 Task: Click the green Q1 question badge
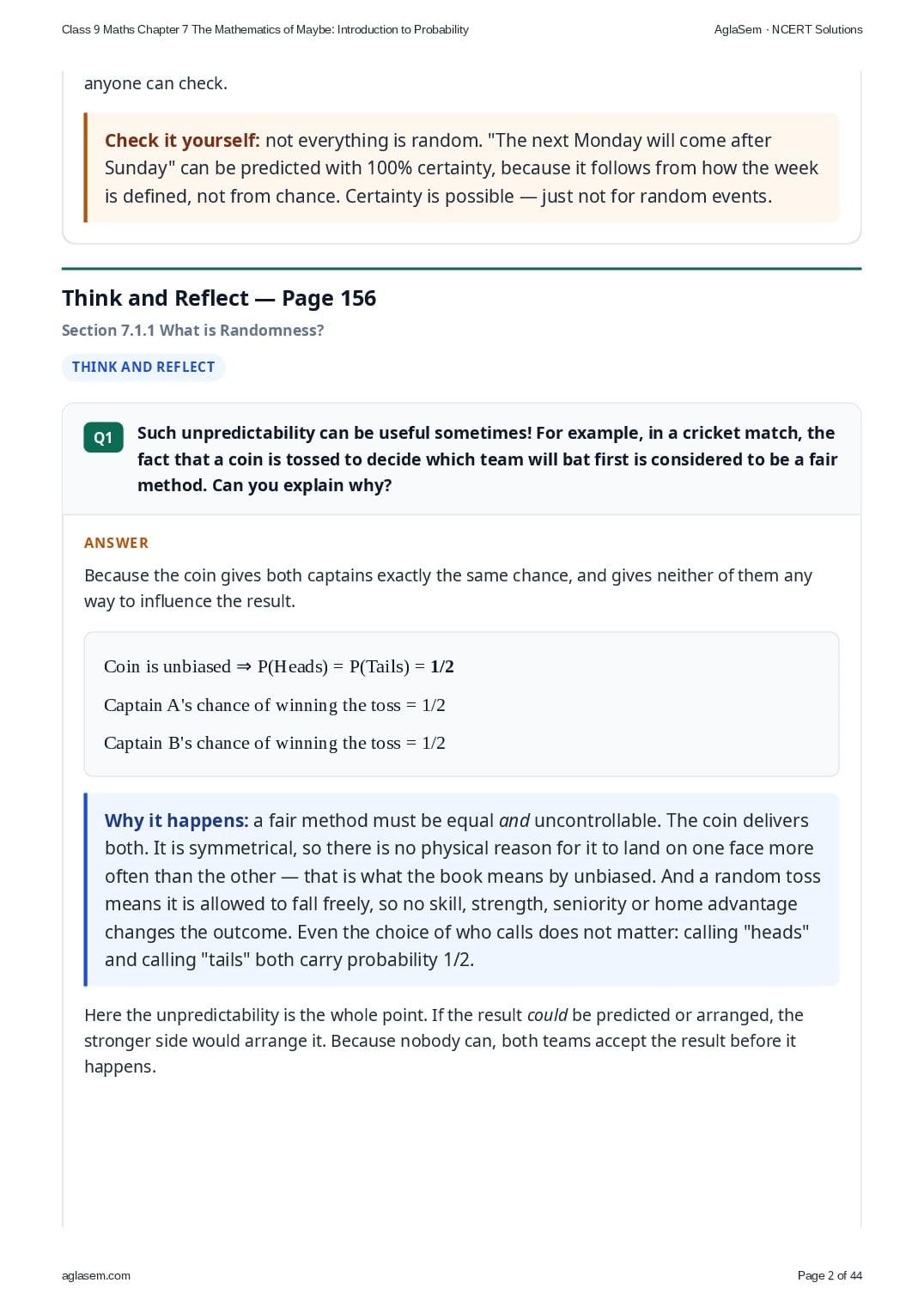click(x=103, y=437)
